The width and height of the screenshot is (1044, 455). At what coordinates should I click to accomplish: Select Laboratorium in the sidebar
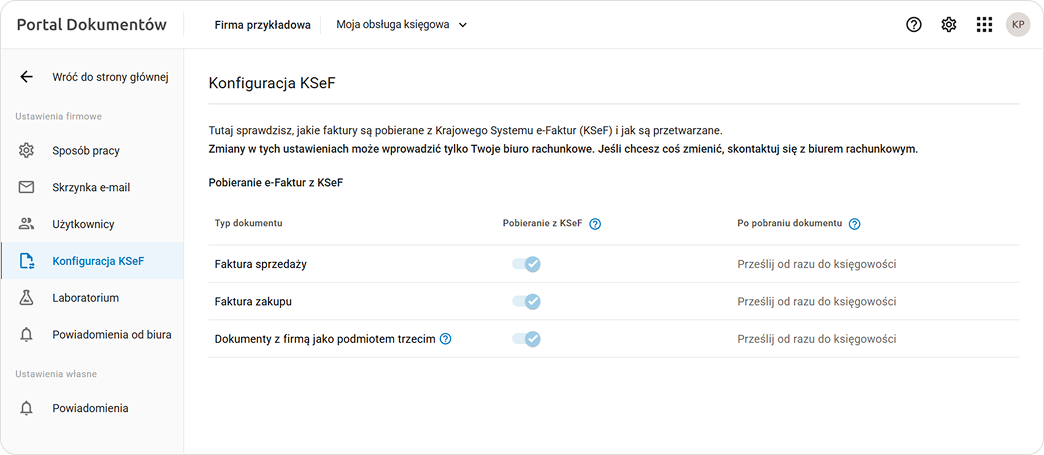click(86, 298)
